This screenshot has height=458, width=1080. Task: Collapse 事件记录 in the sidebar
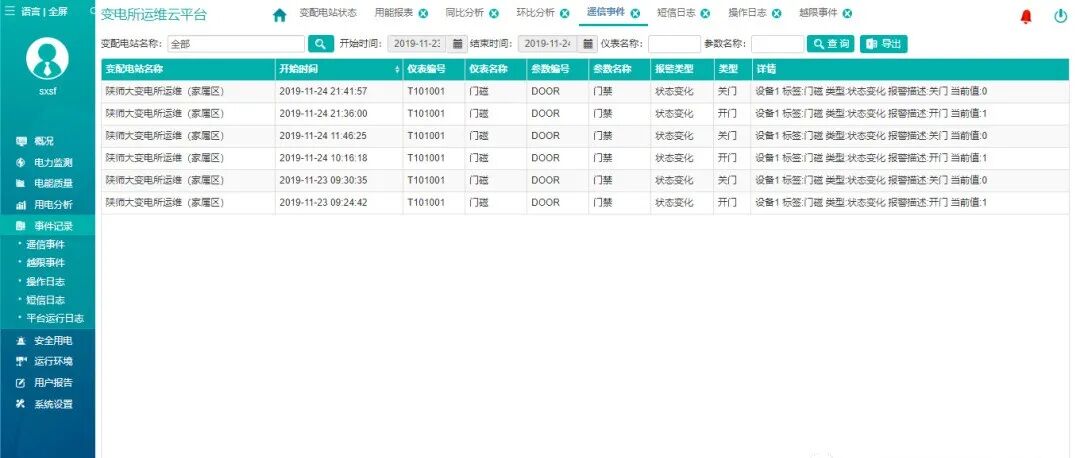coord(48,226)
